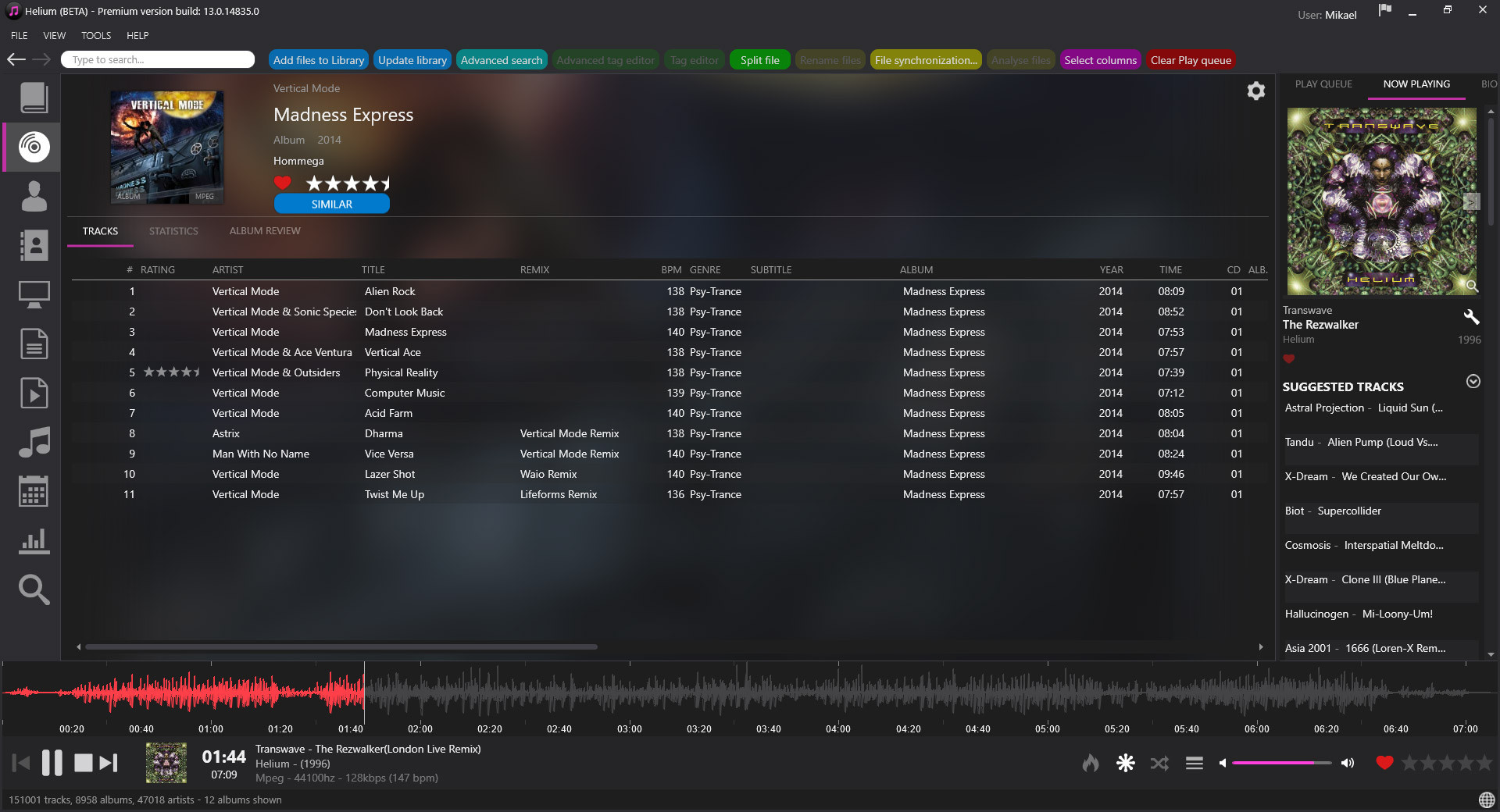Screen dimensions: 1500x812
Task: Click the asterisk icon in player bar
Action: [x=1125, y=763]
